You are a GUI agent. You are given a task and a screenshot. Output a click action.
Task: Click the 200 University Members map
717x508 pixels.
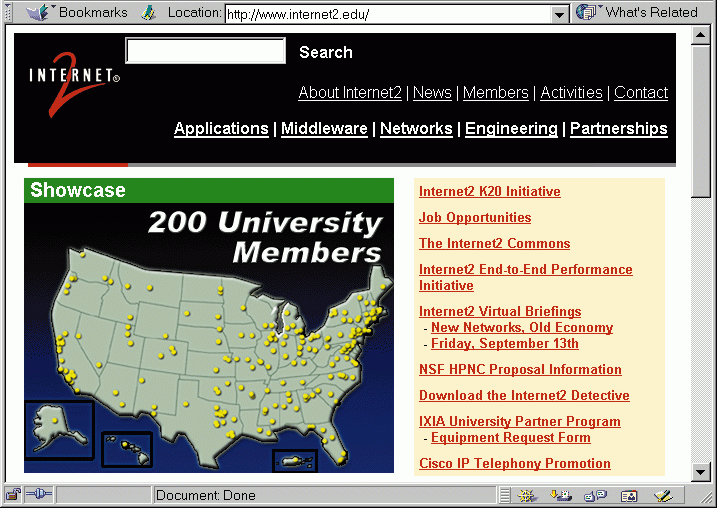[209, 338]
